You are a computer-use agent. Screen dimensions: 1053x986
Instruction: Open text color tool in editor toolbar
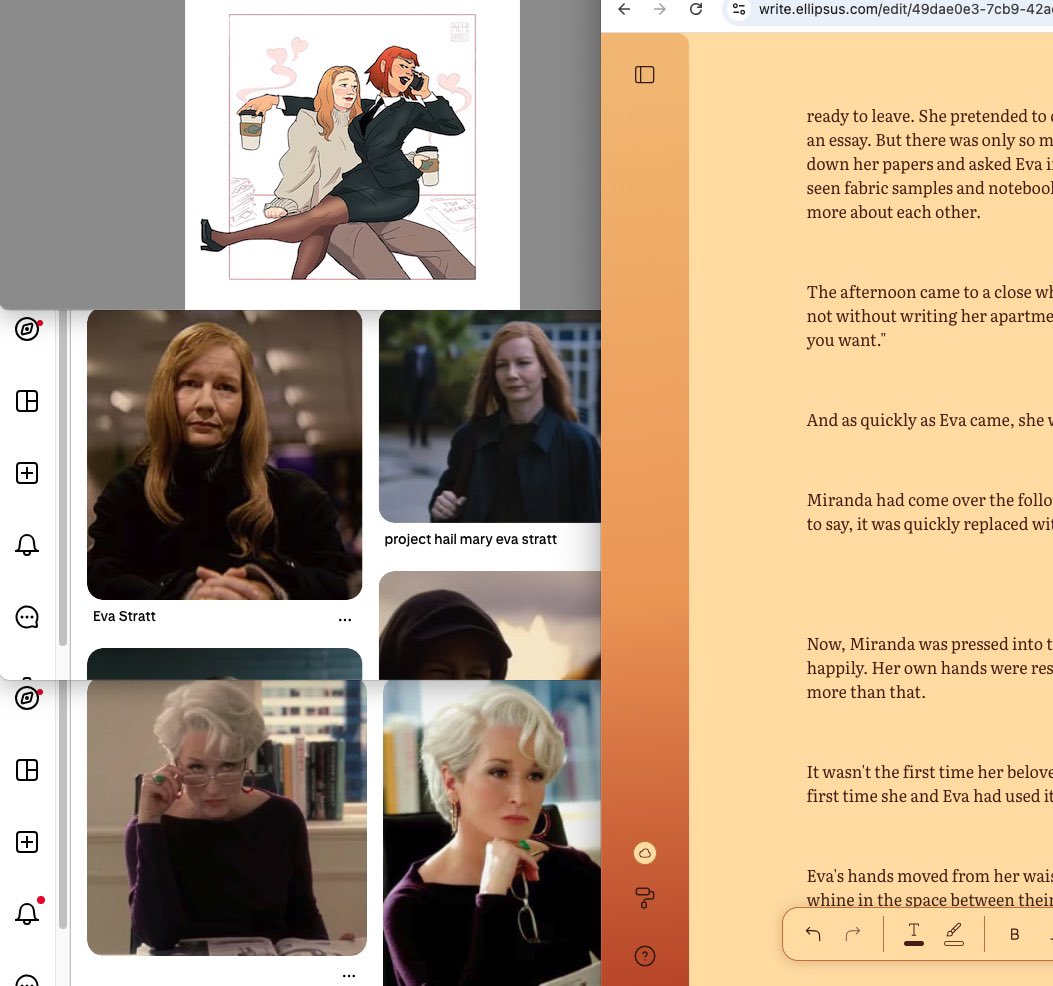pos(913,934)
